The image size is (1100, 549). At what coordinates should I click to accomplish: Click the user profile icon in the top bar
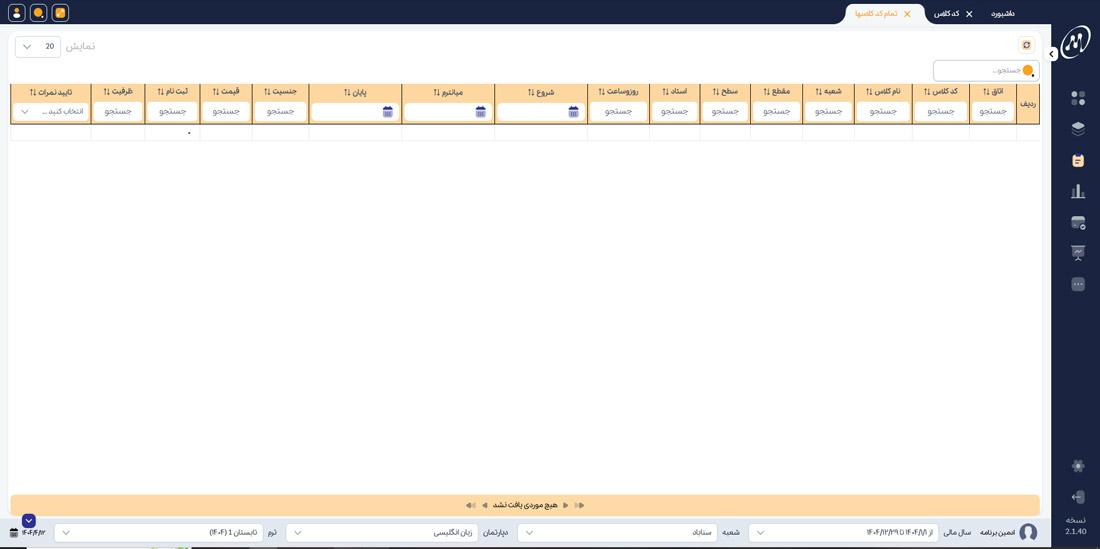pos(16,13)
